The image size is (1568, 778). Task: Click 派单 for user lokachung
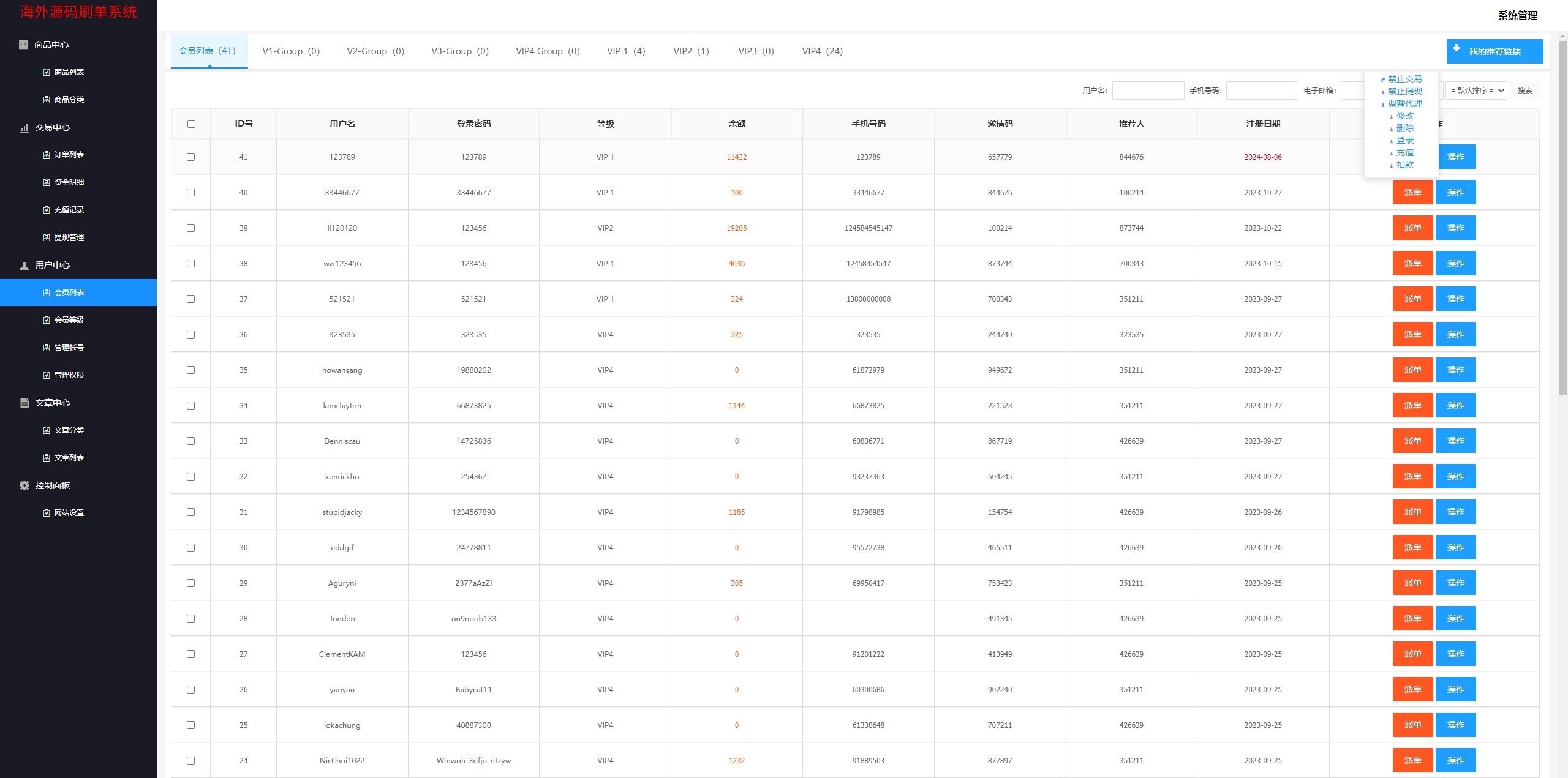click(x=1412, y=725)
